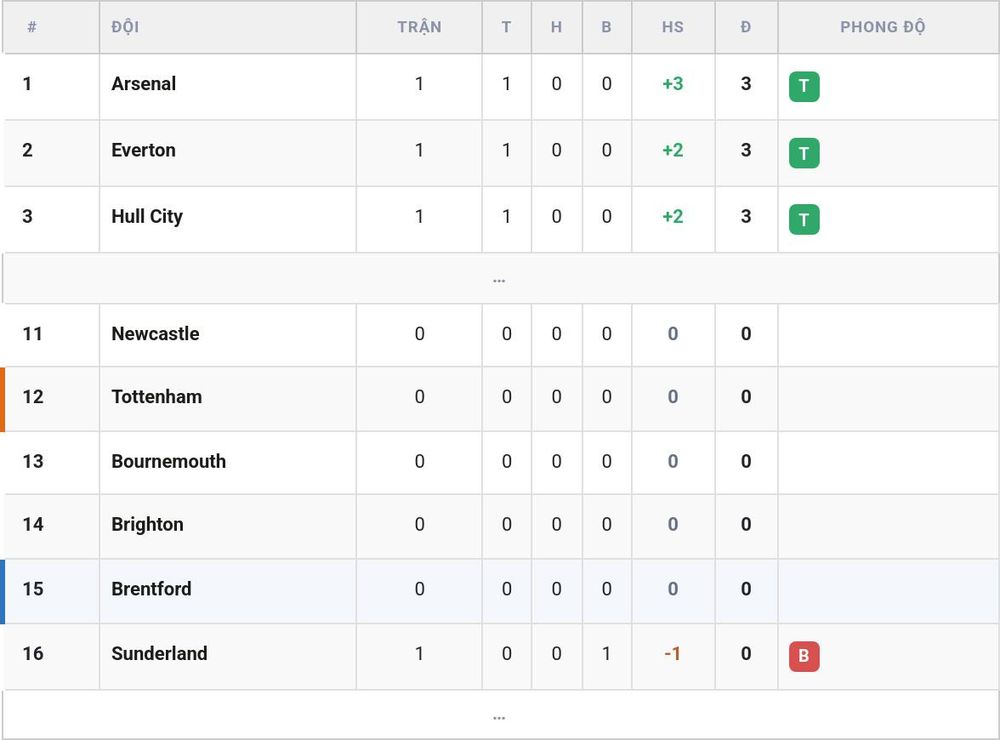
Task: Sort by the HS column header
Action: pos(672,27)
